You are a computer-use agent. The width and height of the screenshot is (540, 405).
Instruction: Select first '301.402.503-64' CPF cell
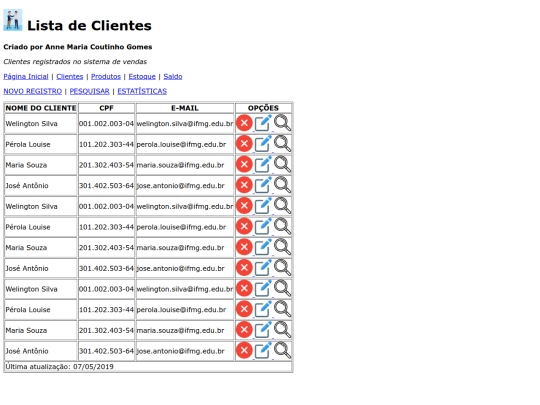click(106, 185)
